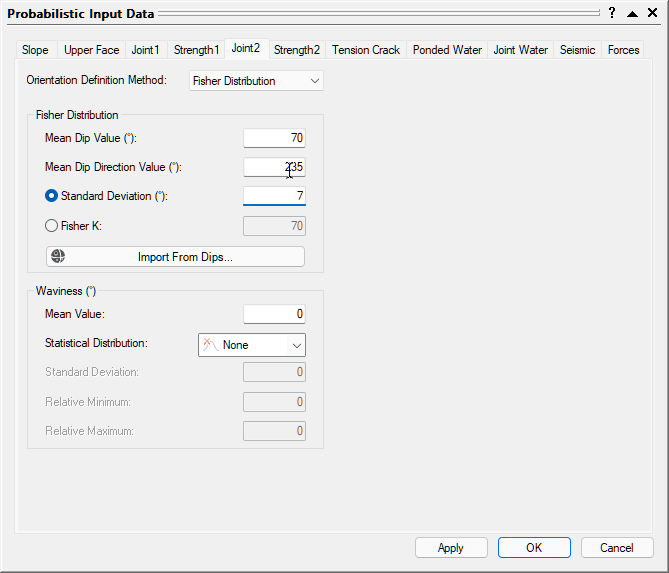Click the Mean Dip Direction Value field
669x573 pixels.
(x=274, y=167)
